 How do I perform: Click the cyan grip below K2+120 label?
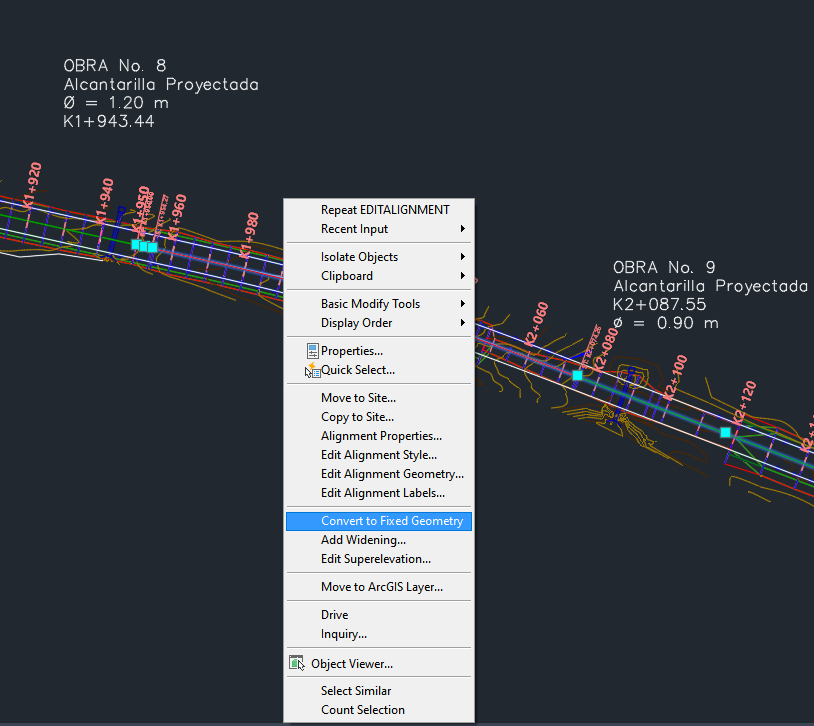pyautogui.click(x=725, y=432)
